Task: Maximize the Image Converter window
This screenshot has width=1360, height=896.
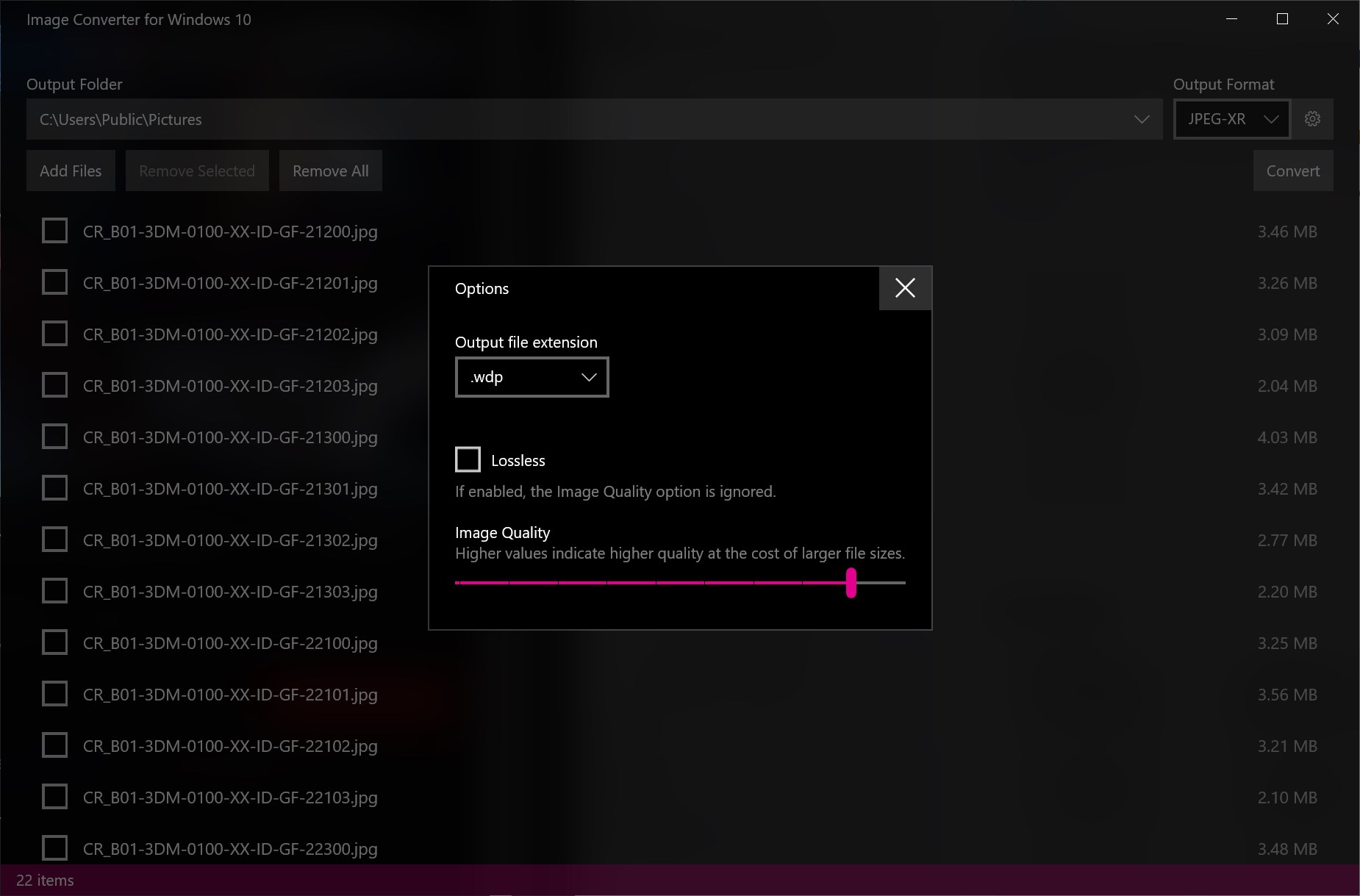Action: [x=1282, y=19]
